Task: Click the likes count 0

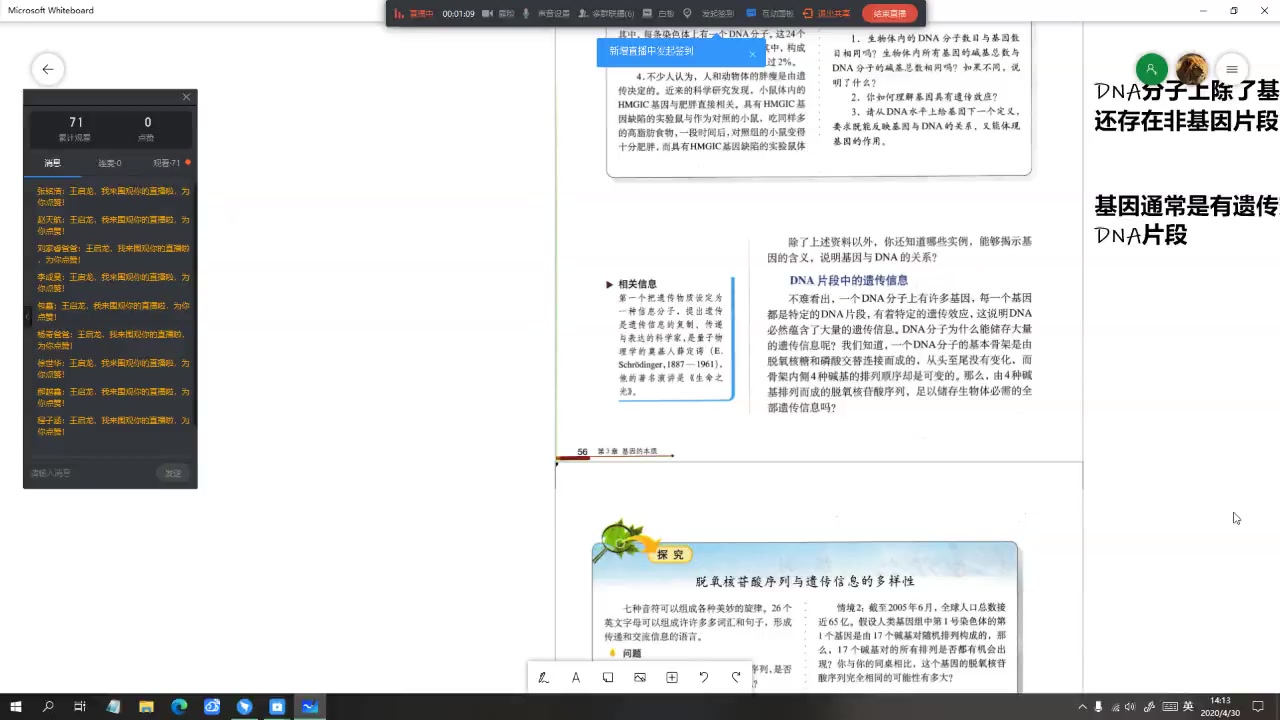Action: (x=148, y=123)
